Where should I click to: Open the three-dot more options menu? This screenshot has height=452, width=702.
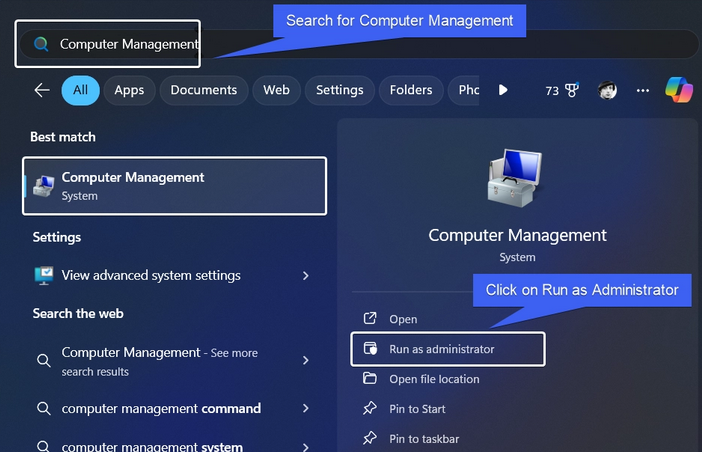point(643,90)
